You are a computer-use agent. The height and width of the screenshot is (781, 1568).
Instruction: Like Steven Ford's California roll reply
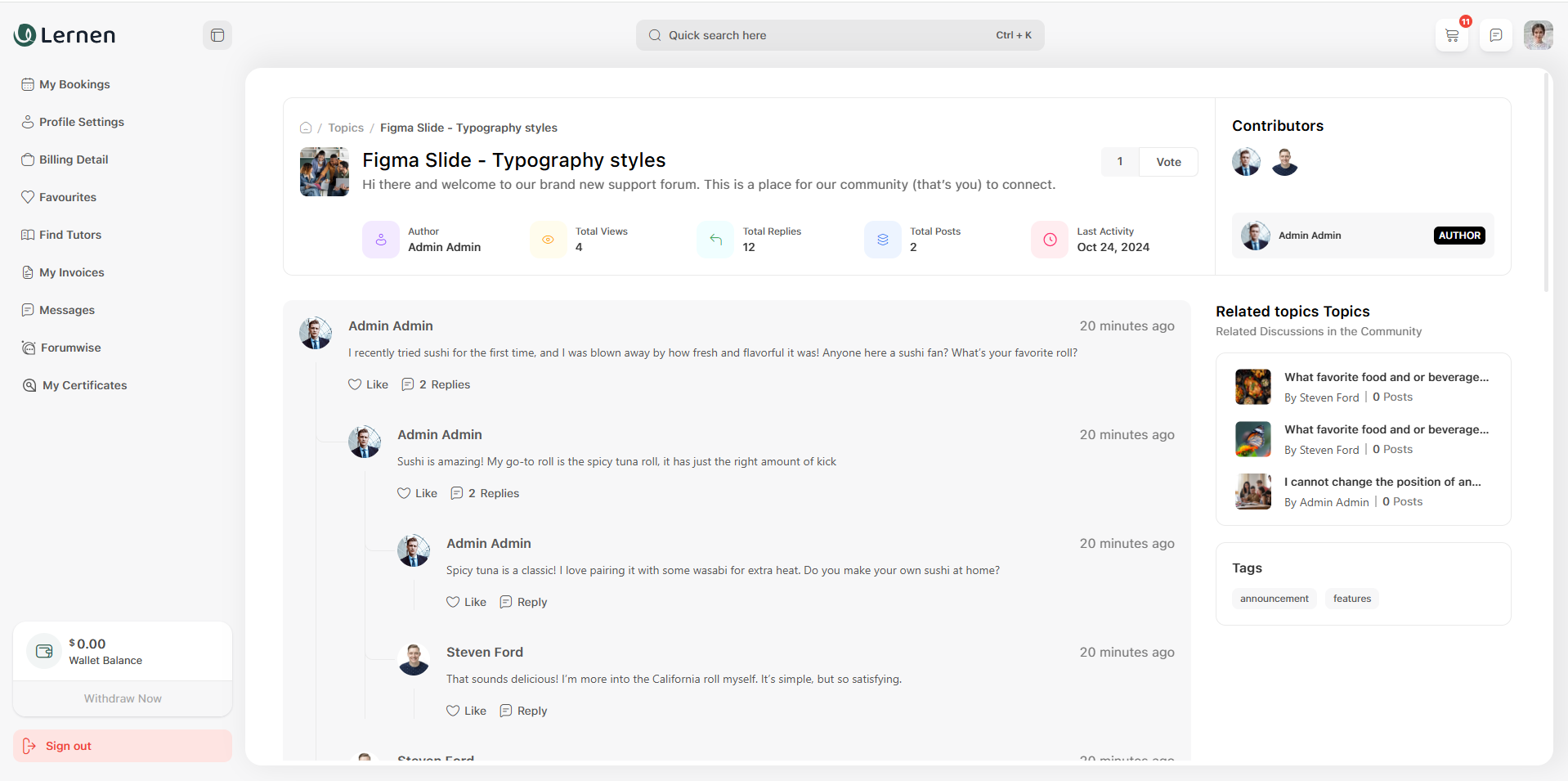click(466, 711)
